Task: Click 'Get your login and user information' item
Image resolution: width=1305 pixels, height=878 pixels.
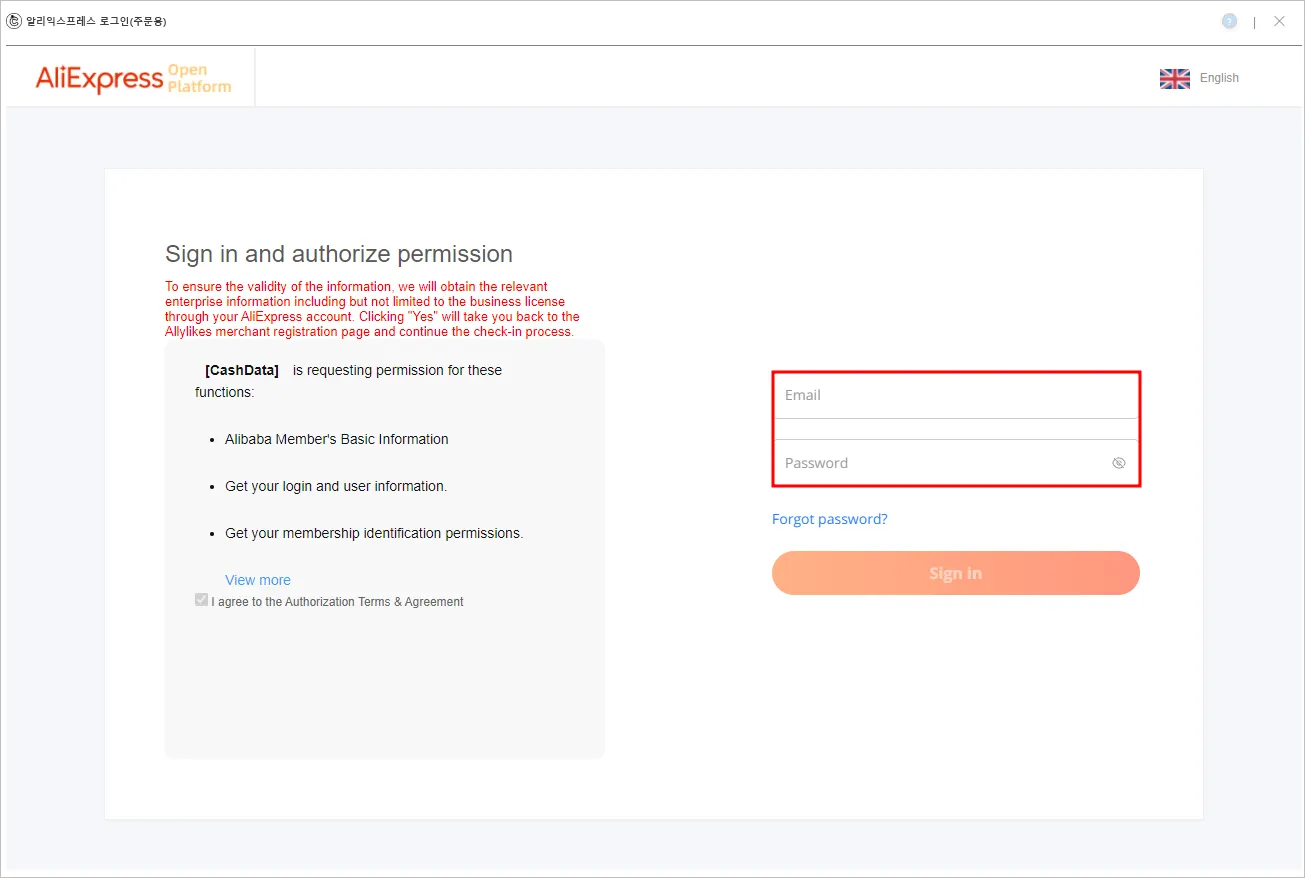Action: click(x=336, y=486)
